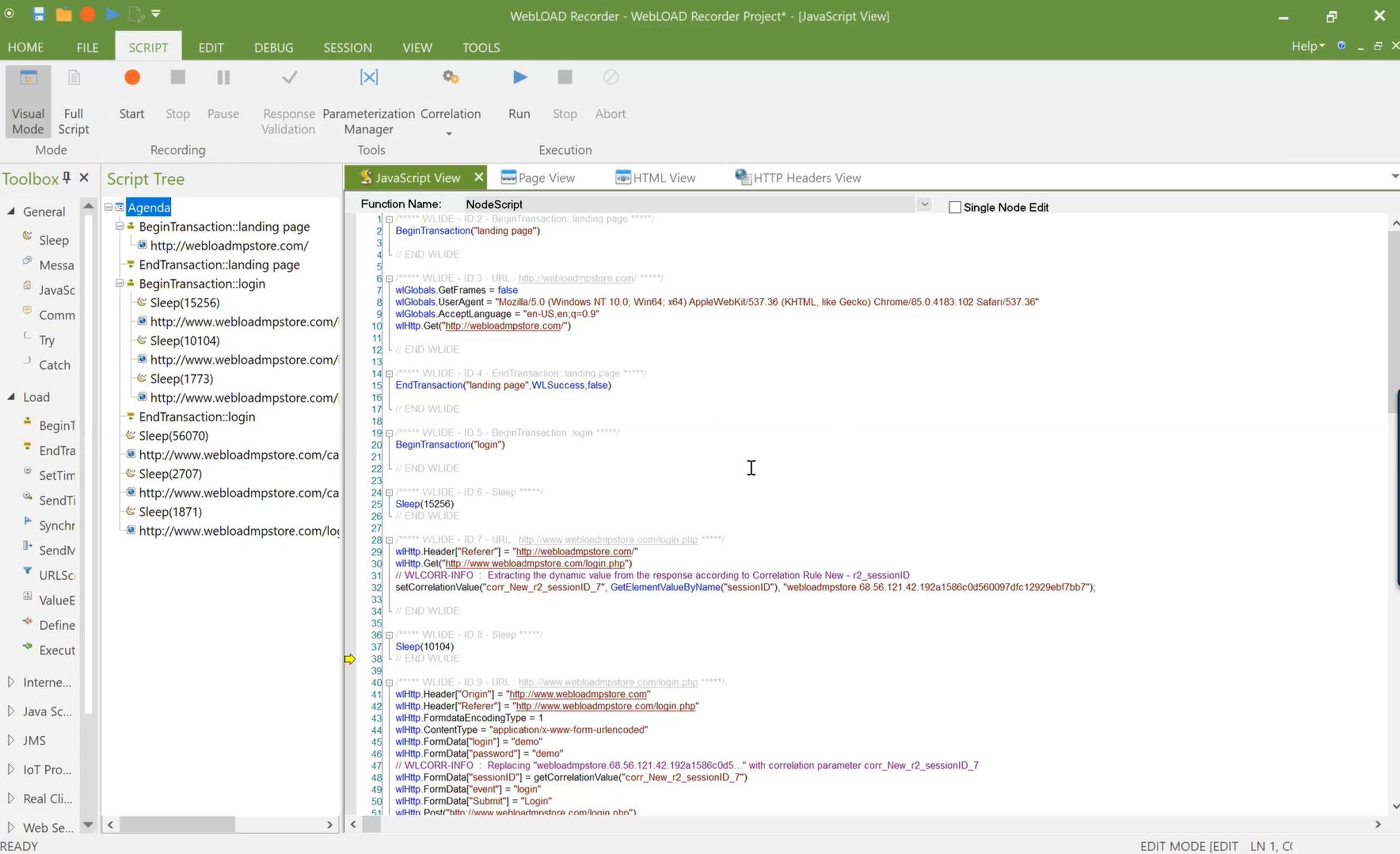
Task: Run the script with the Run icon
Action: tap(519, 78)
